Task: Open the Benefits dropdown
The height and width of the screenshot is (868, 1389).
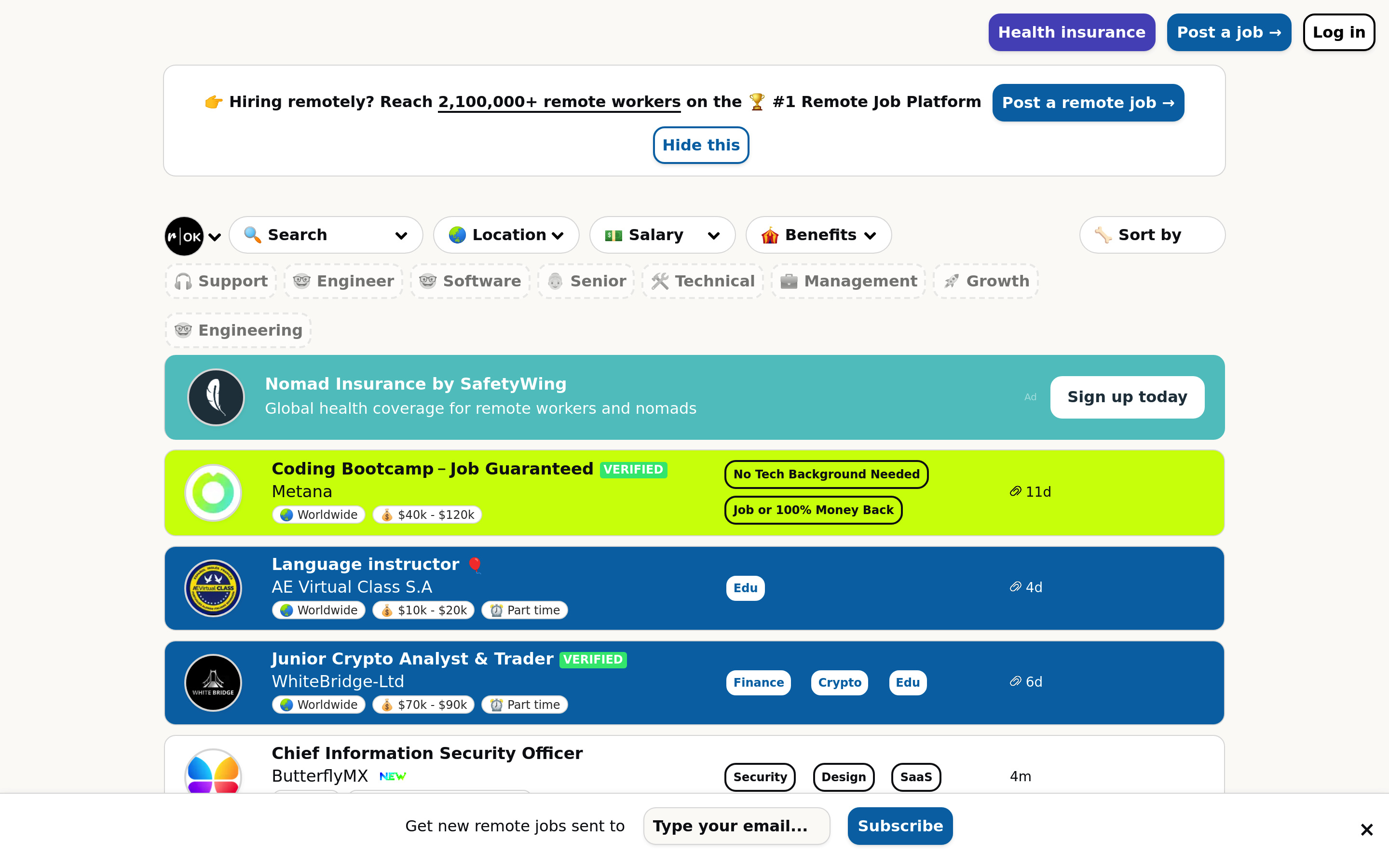Action: (818, 235)
